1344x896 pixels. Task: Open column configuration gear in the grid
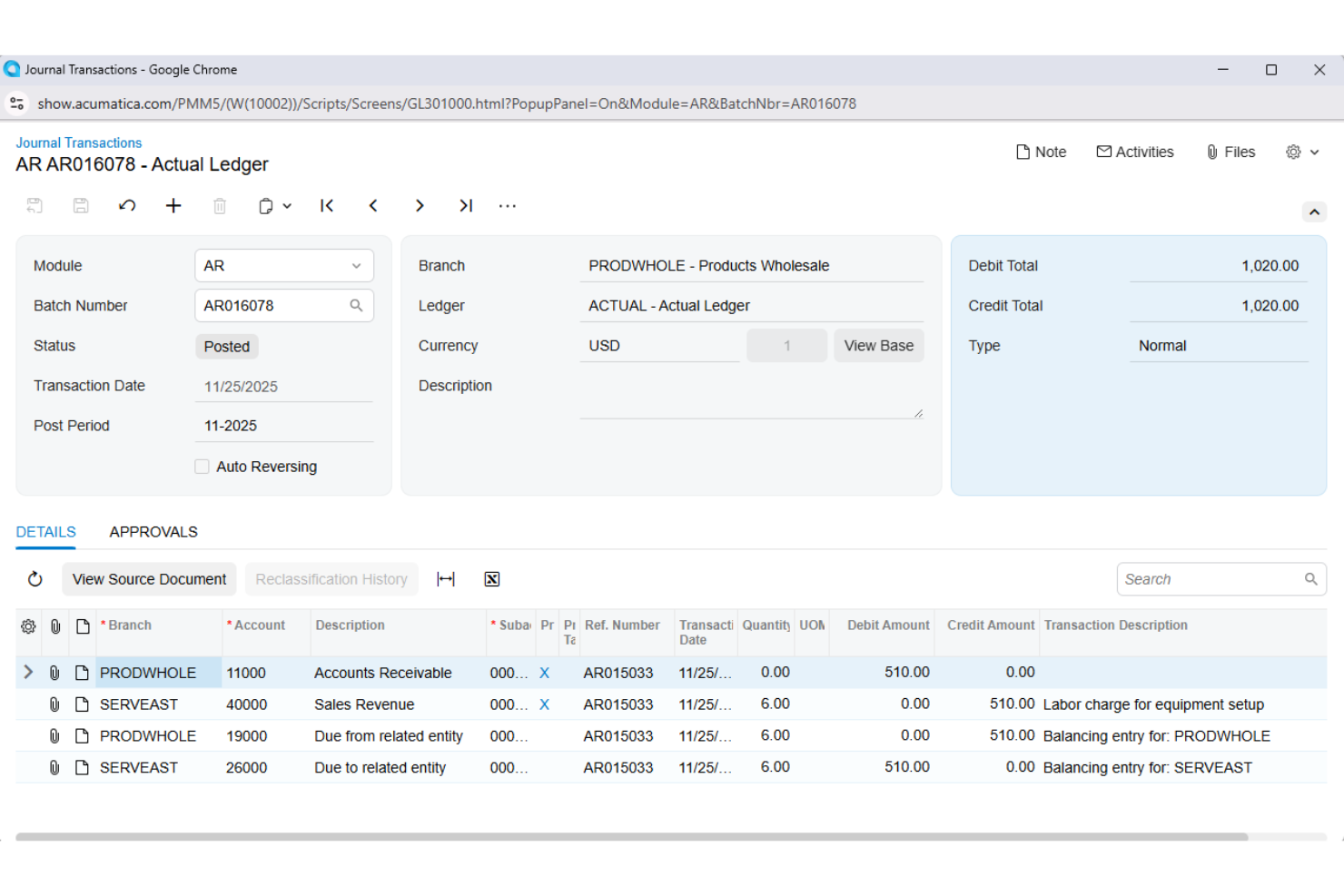pyautogui.click(x=28, y=626)
